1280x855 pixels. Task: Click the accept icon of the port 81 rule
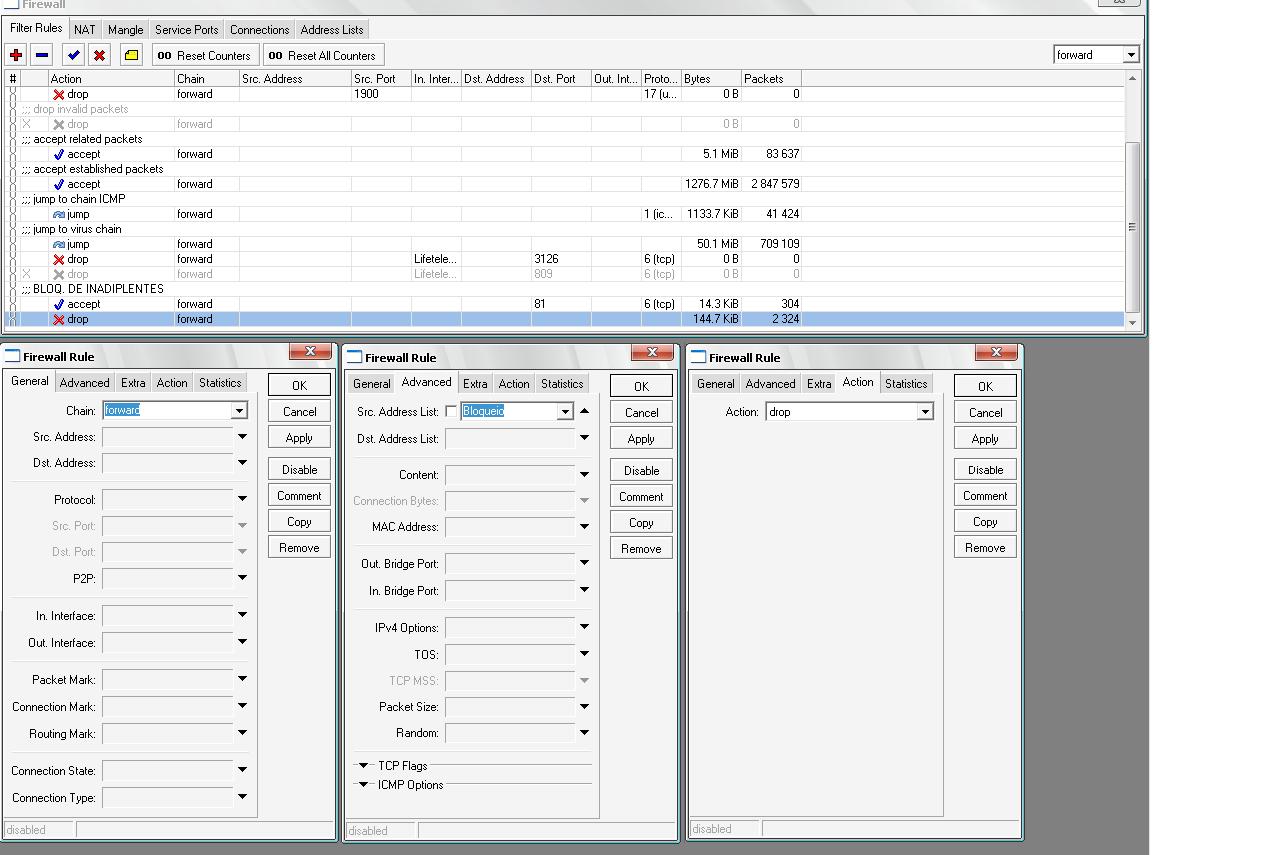tap(59, 304)
